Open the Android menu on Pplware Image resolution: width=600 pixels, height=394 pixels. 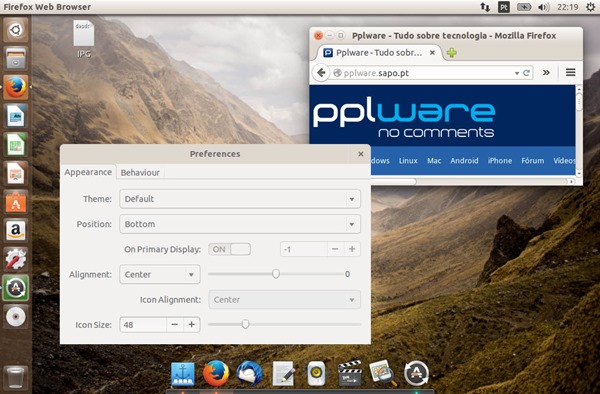464,161
